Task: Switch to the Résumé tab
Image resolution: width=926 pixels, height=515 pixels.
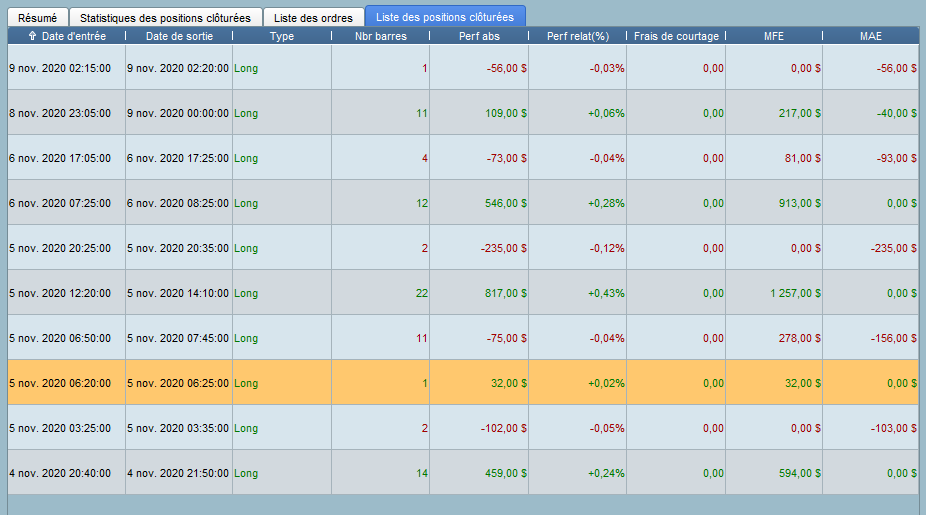Action: 37,17
